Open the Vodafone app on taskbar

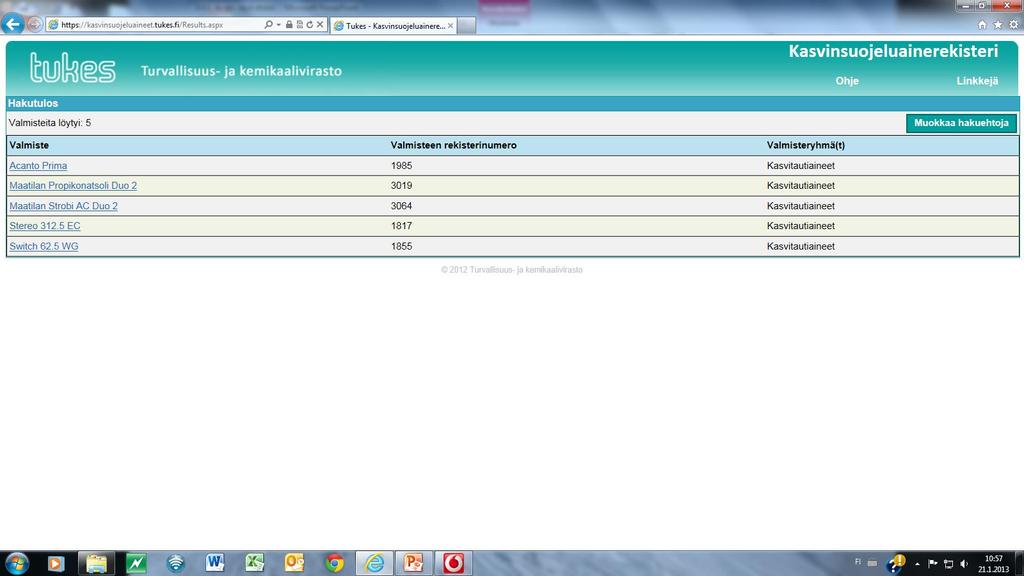[x=453, y=563]
